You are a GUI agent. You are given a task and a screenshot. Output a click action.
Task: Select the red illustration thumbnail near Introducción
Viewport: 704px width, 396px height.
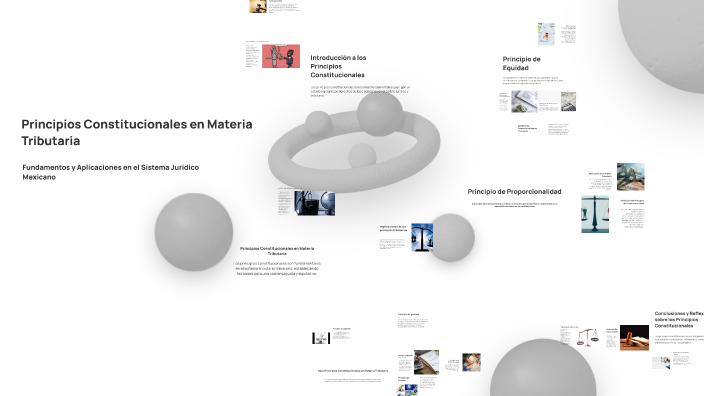pos(281,56)
